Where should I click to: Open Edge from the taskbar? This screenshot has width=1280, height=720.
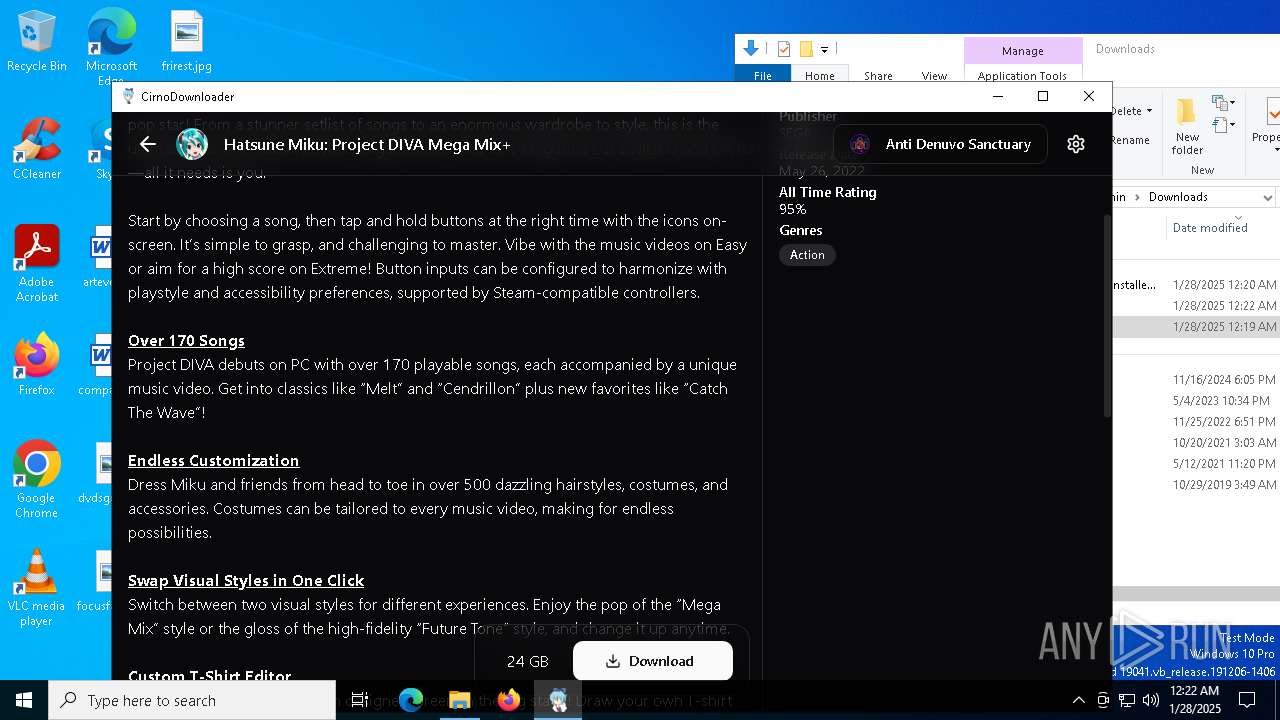click(411, 700)
